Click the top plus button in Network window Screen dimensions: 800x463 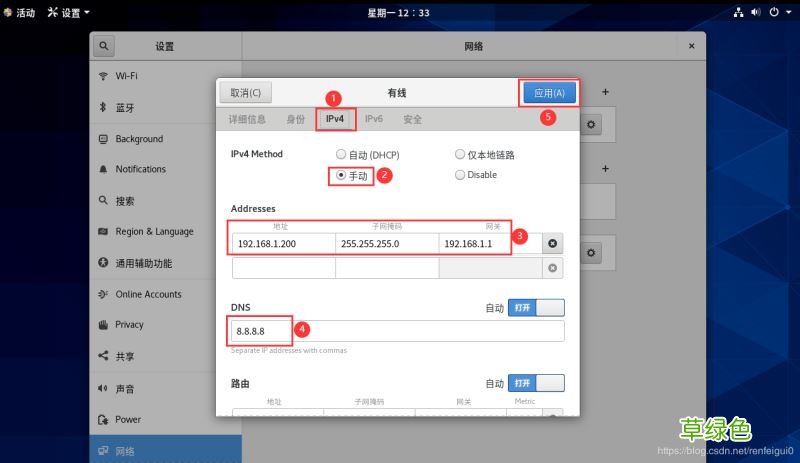click(x=605, y=92)
